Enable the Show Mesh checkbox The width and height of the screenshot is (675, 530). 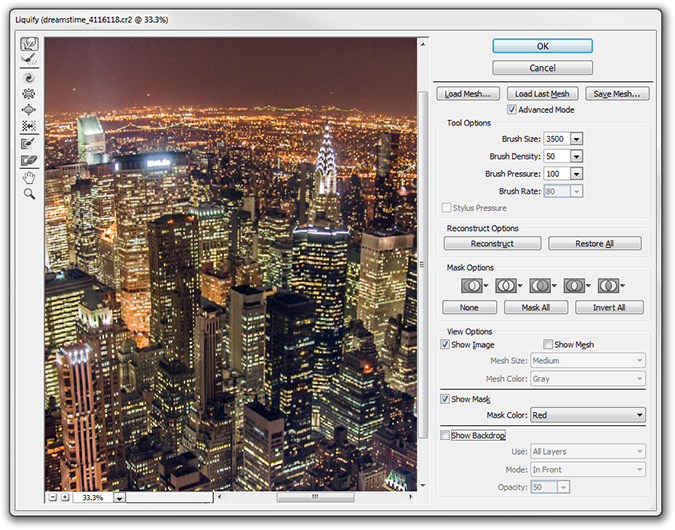[548, 345]
